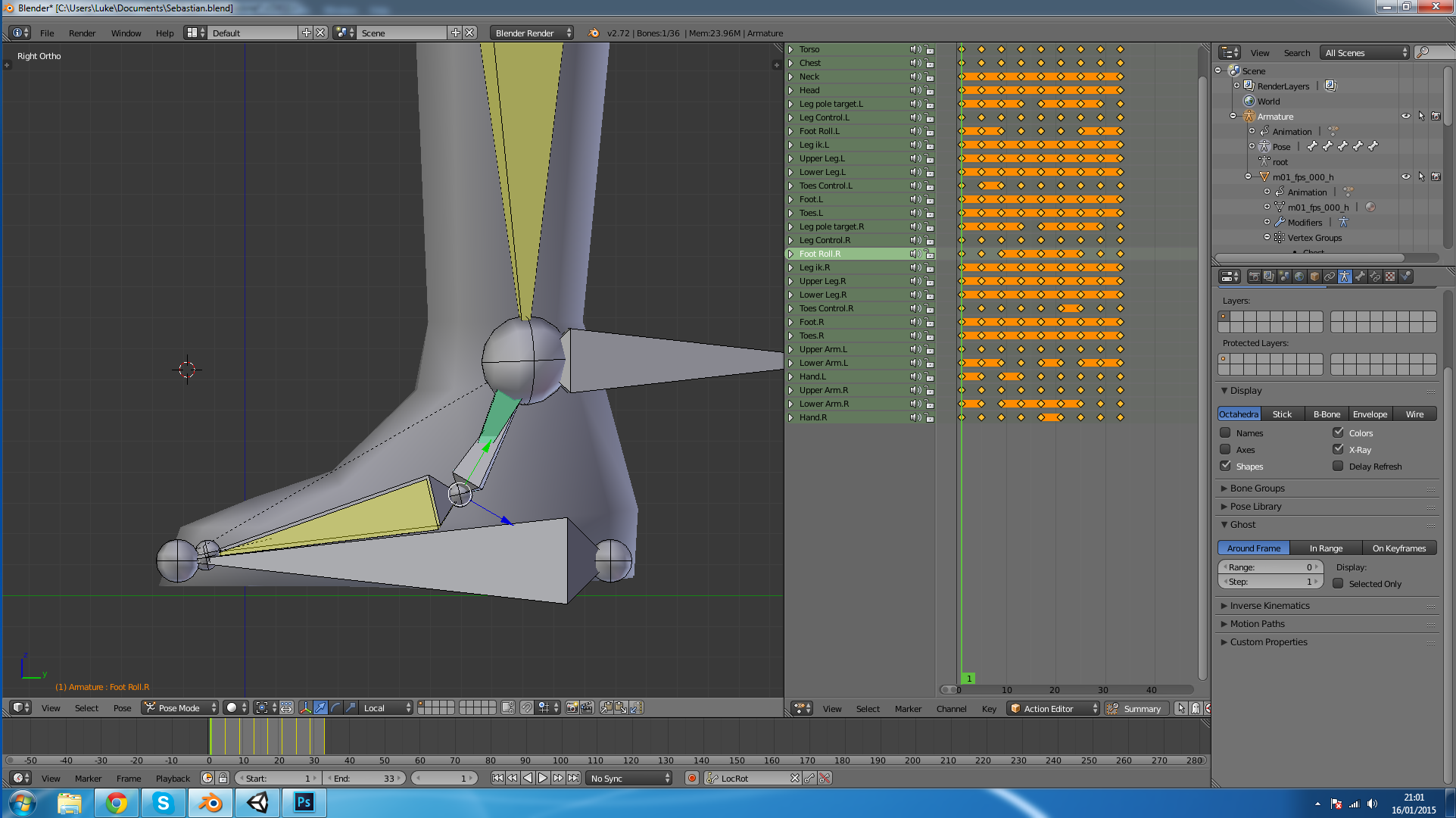1456x818 pixels.
Task: Open the Pose menu in the 3D viewport
Action: (122, 708)
